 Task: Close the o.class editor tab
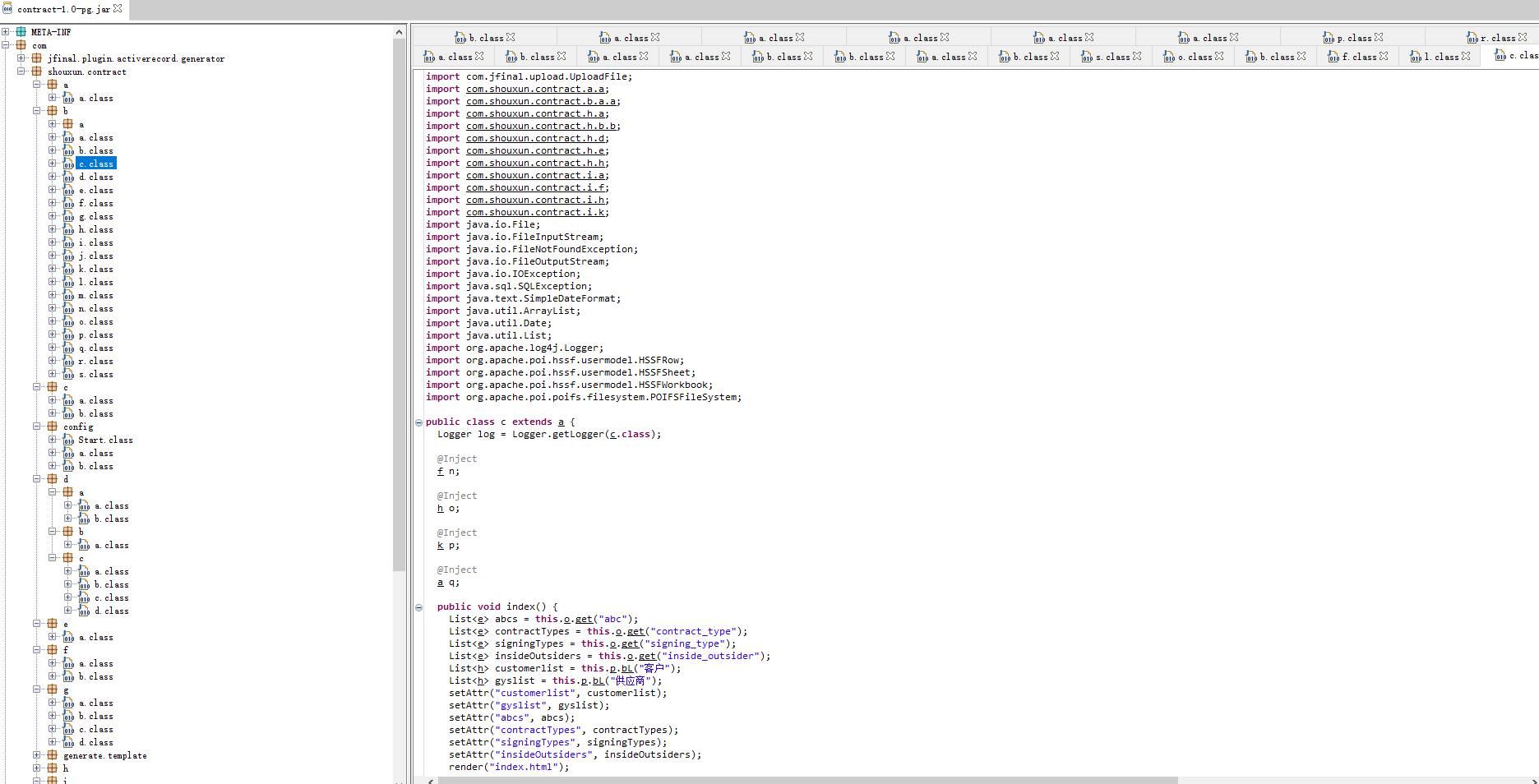1219,56
